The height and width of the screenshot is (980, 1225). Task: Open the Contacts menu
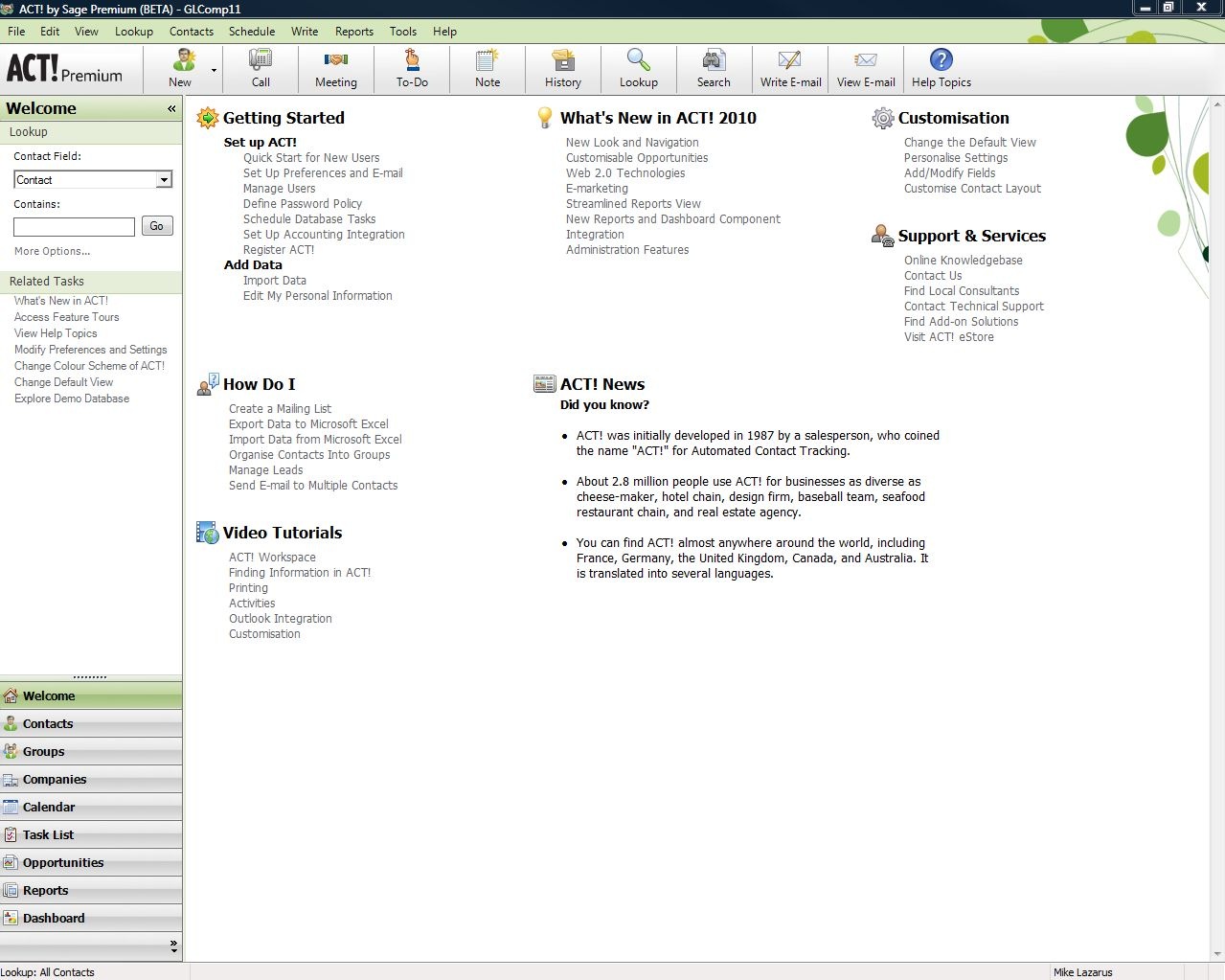tap(192, 32)
